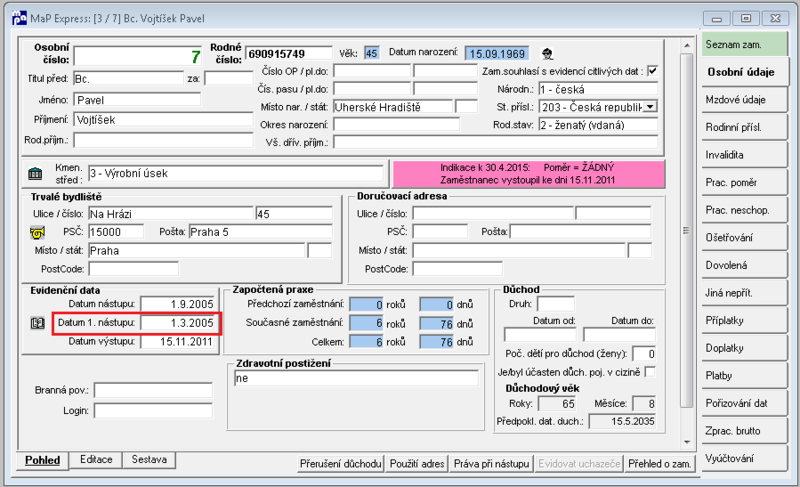Click the pink Indikace status banner
The image size is (800, 487).
click(x=529, y=174)
